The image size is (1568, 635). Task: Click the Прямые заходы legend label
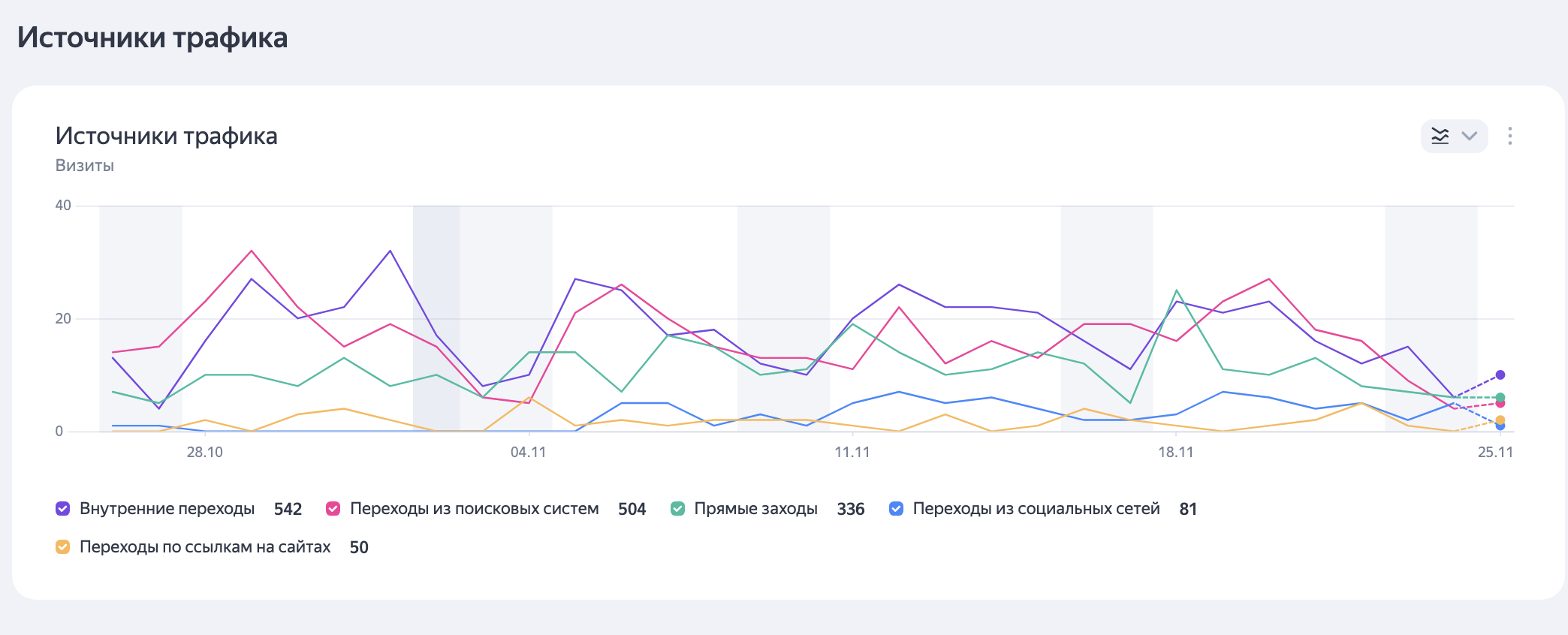pos(755,509)
